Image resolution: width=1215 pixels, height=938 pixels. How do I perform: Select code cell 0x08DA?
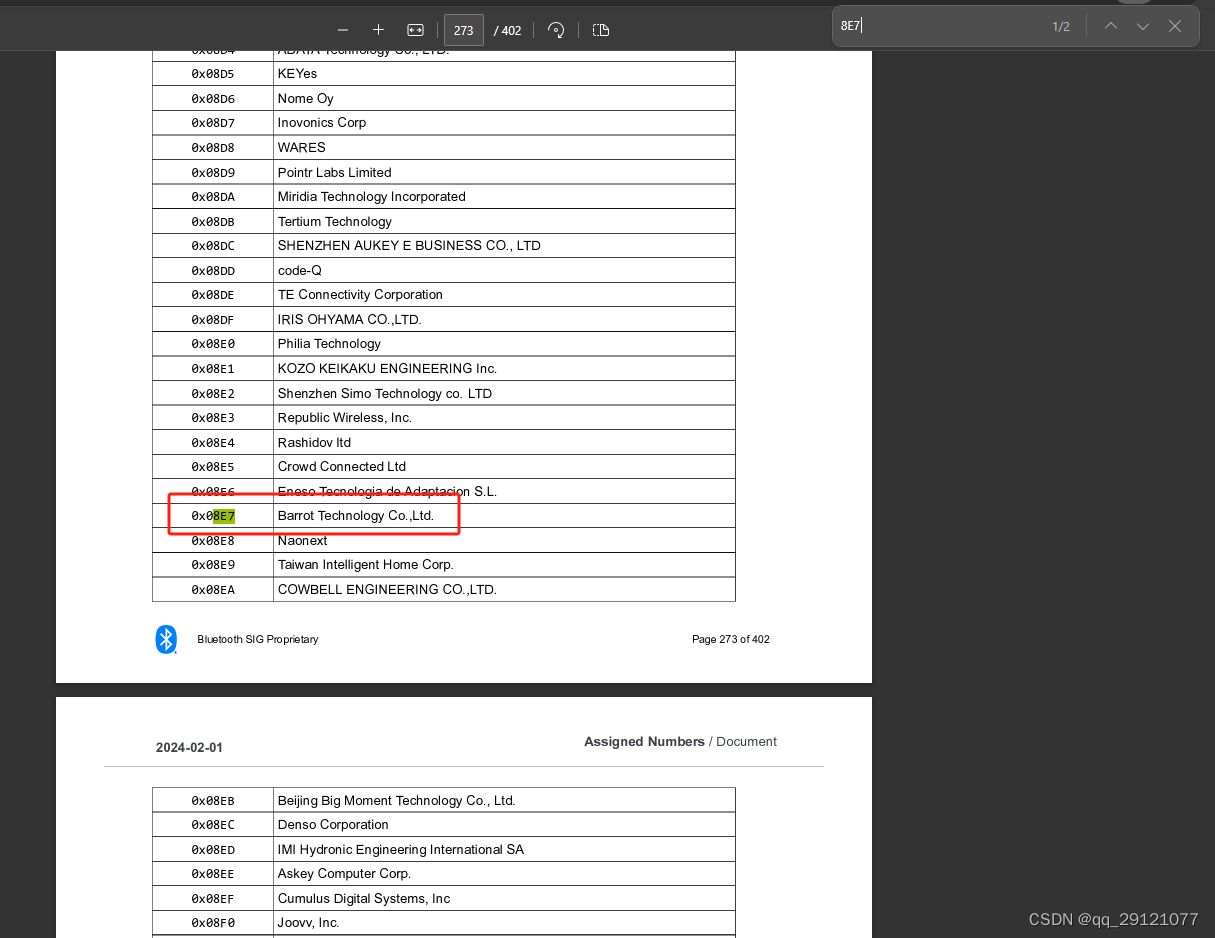[x=213, y=197]
